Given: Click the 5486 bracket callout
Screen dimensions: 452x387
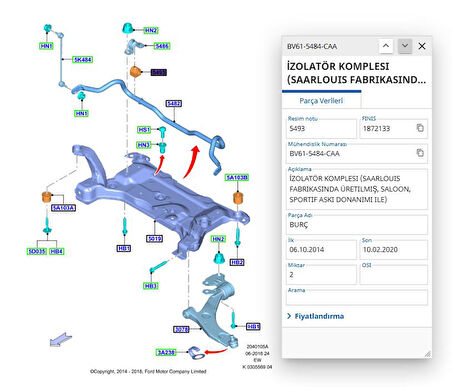Looking at the screenshot, I should [x=162, y=46].
